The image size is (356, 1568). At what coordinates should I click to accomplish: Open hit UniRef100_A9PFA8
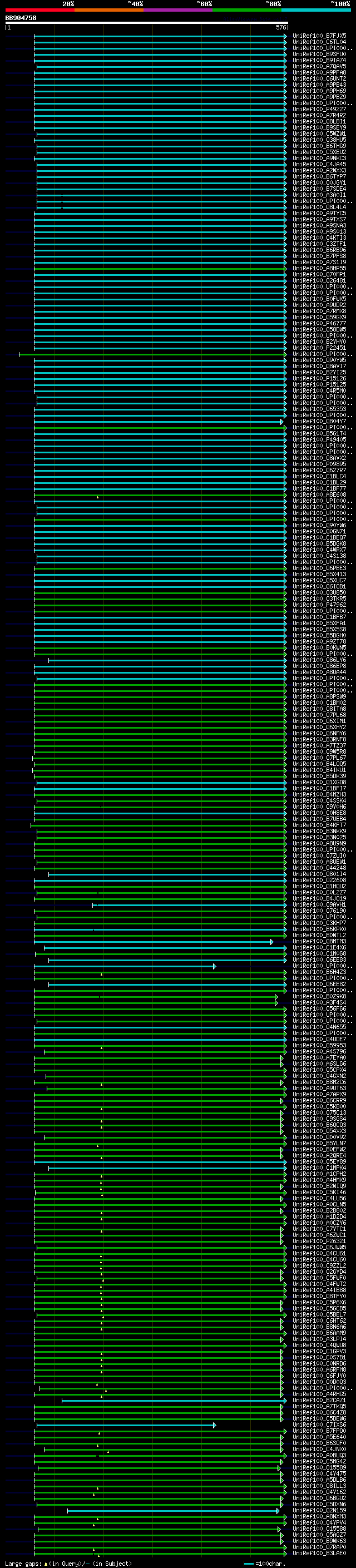[x=319, y=72]
